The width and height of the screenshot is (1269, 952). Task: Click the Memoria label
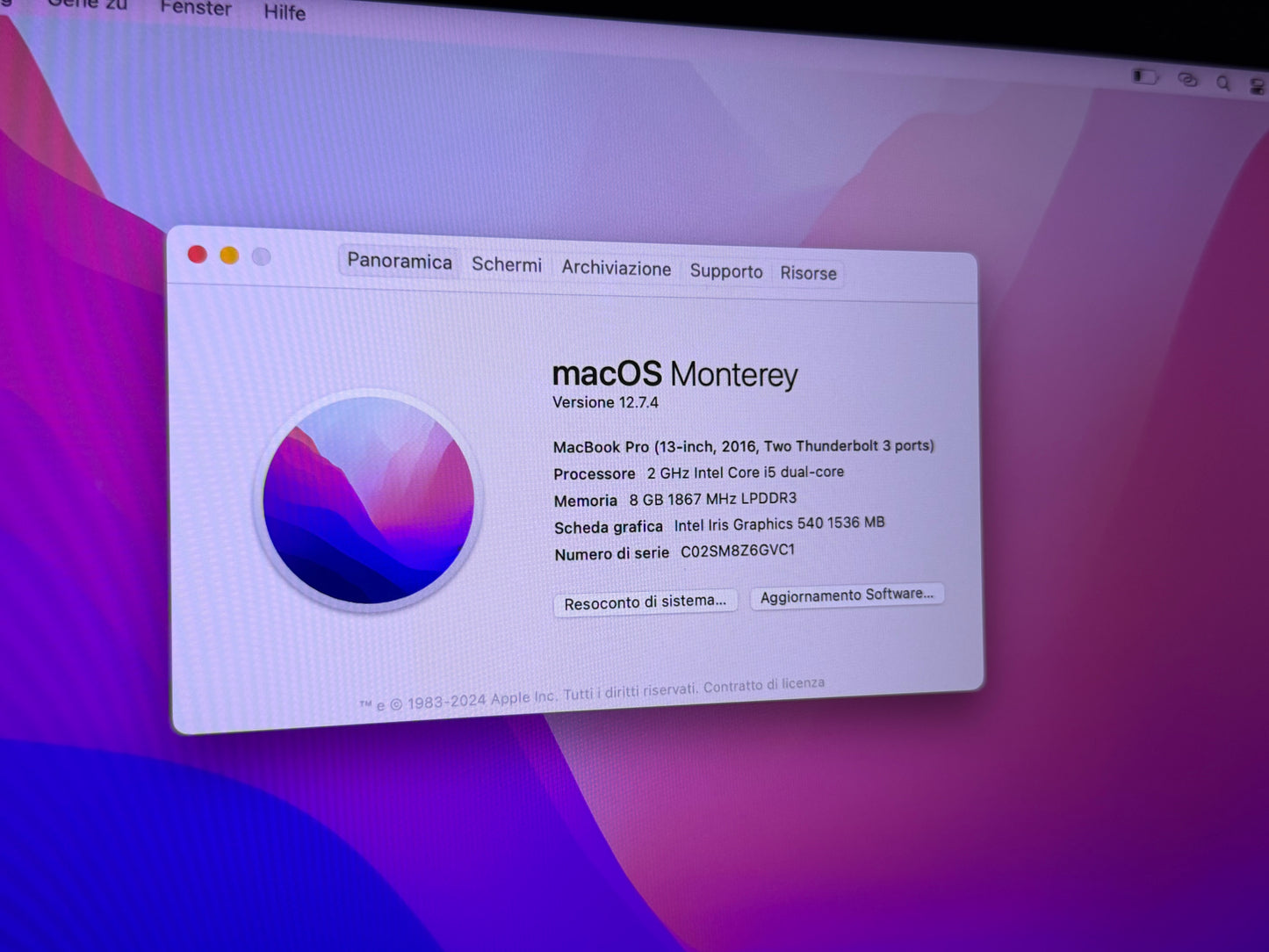coord(586,501)
